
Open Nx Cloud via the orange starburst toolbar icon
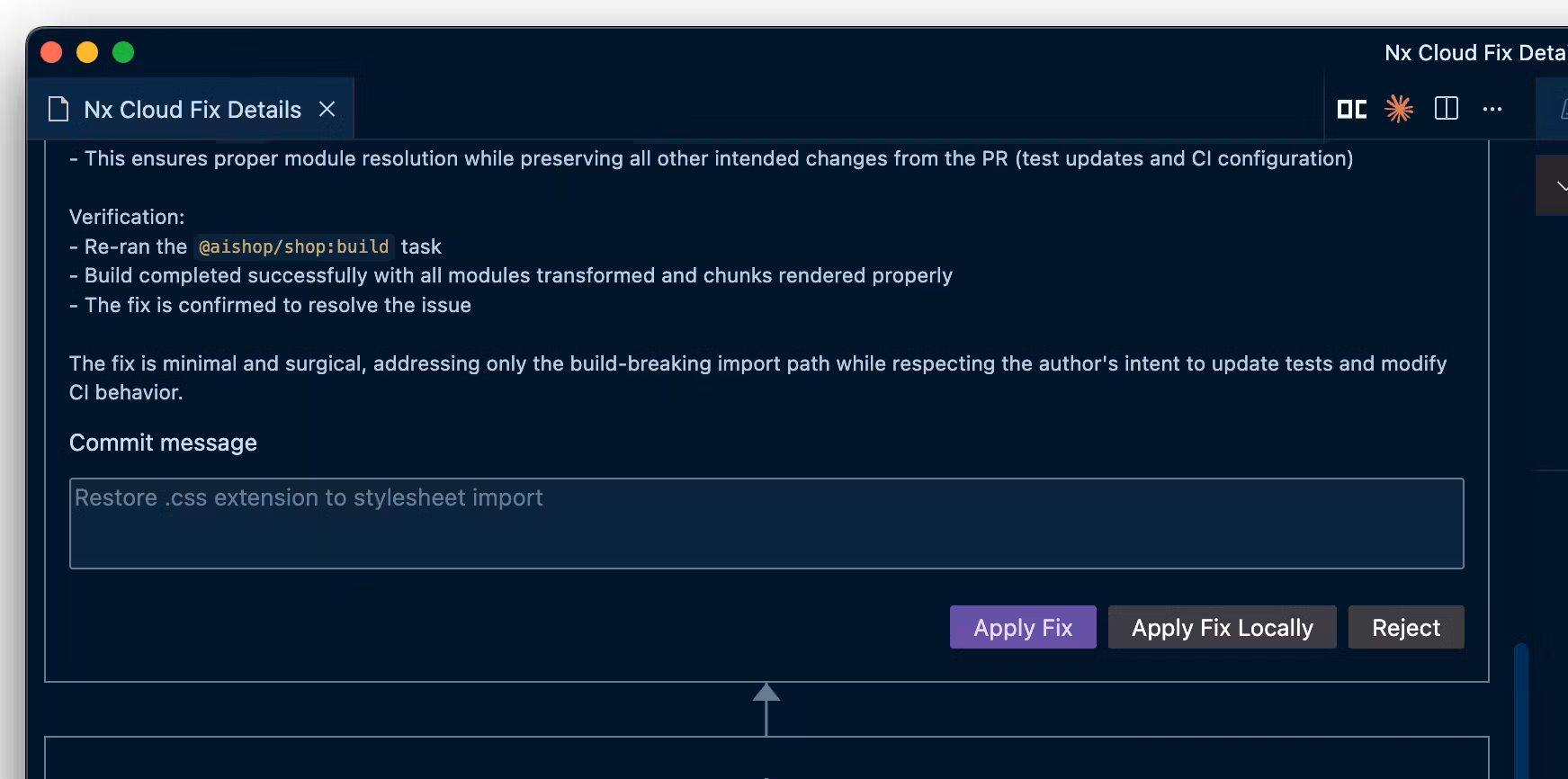tap(1400, 108)
